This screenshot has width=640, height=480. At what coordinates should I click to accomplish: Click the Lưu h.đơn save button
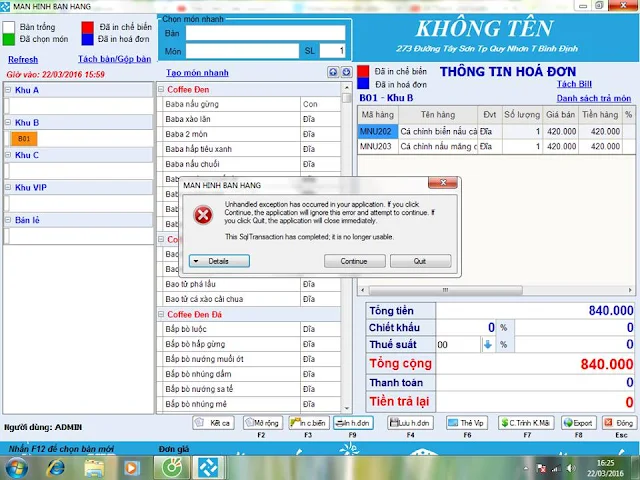click(411, 423)
